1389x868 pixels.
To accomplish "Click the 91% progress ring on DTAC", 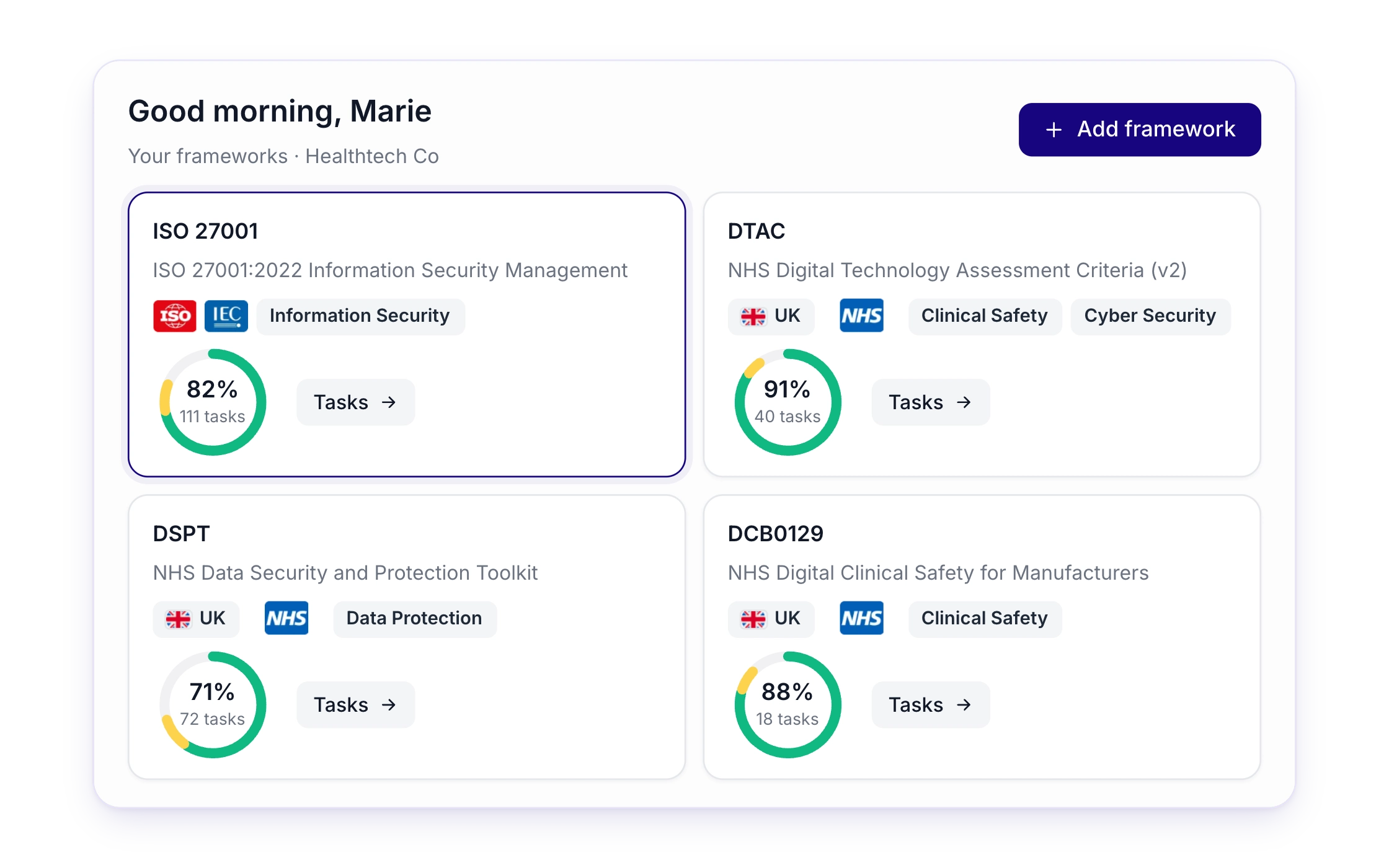I will pyautogui.click(x=788, y=402).
